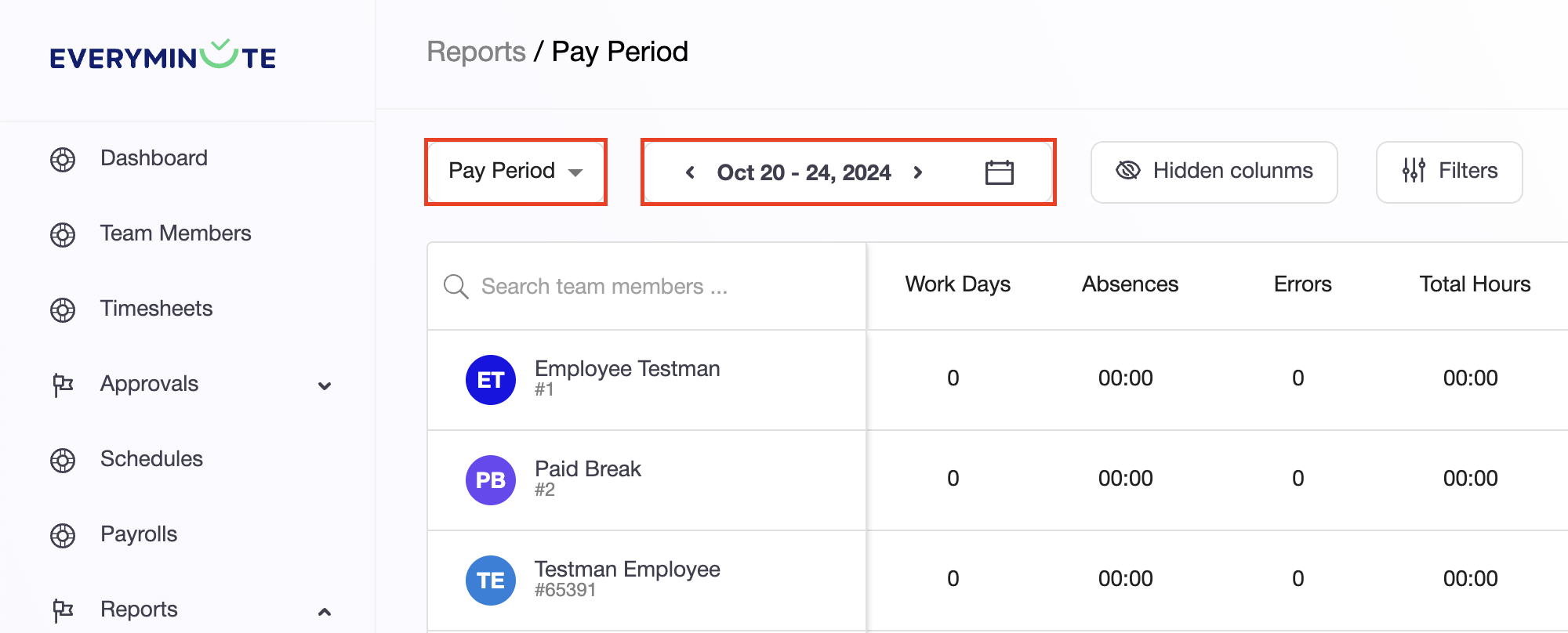
Task: Click the Dashboard sidebar icon
Action: tap(63, 159)
